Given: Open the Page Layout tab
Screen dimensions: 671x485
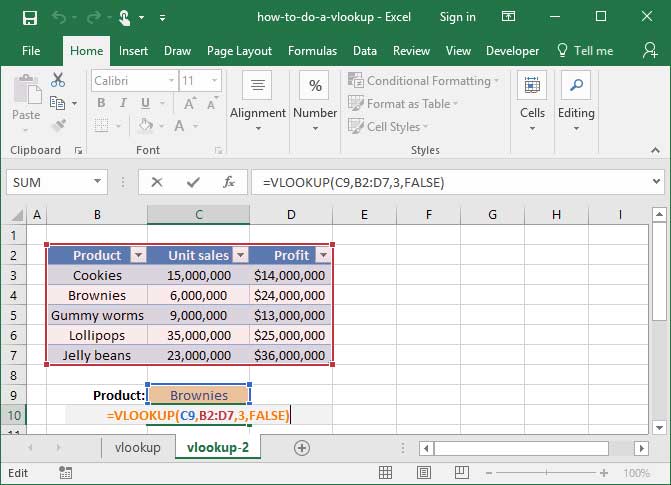Looking at the screenshot, I should click(239, 51).
